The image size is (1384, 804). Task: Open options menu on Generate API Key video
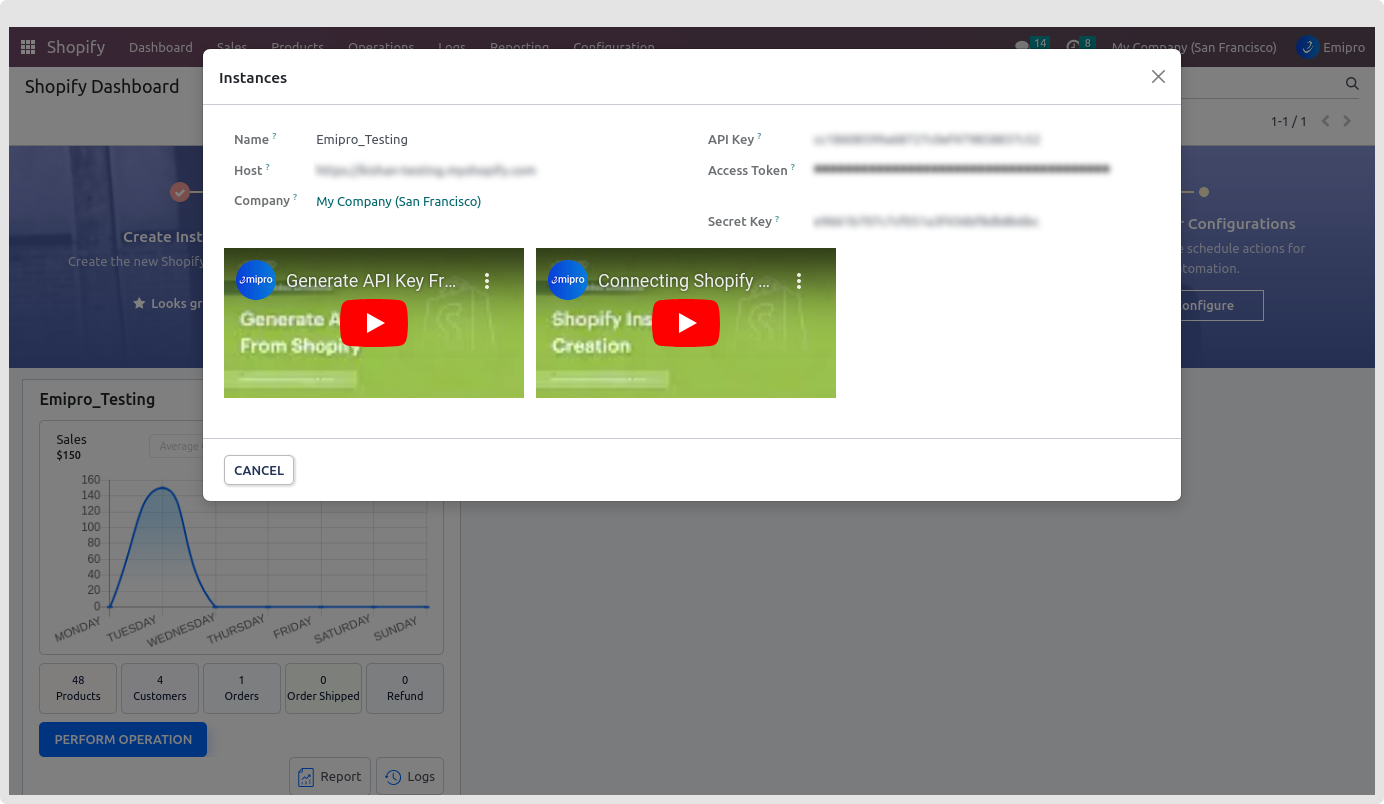click(x=487, y=281)
